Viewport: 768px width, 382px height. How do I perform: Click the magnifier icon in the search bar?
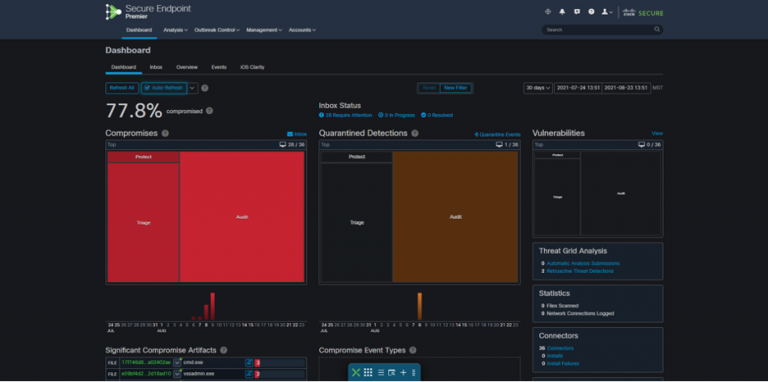click(657, 29)
